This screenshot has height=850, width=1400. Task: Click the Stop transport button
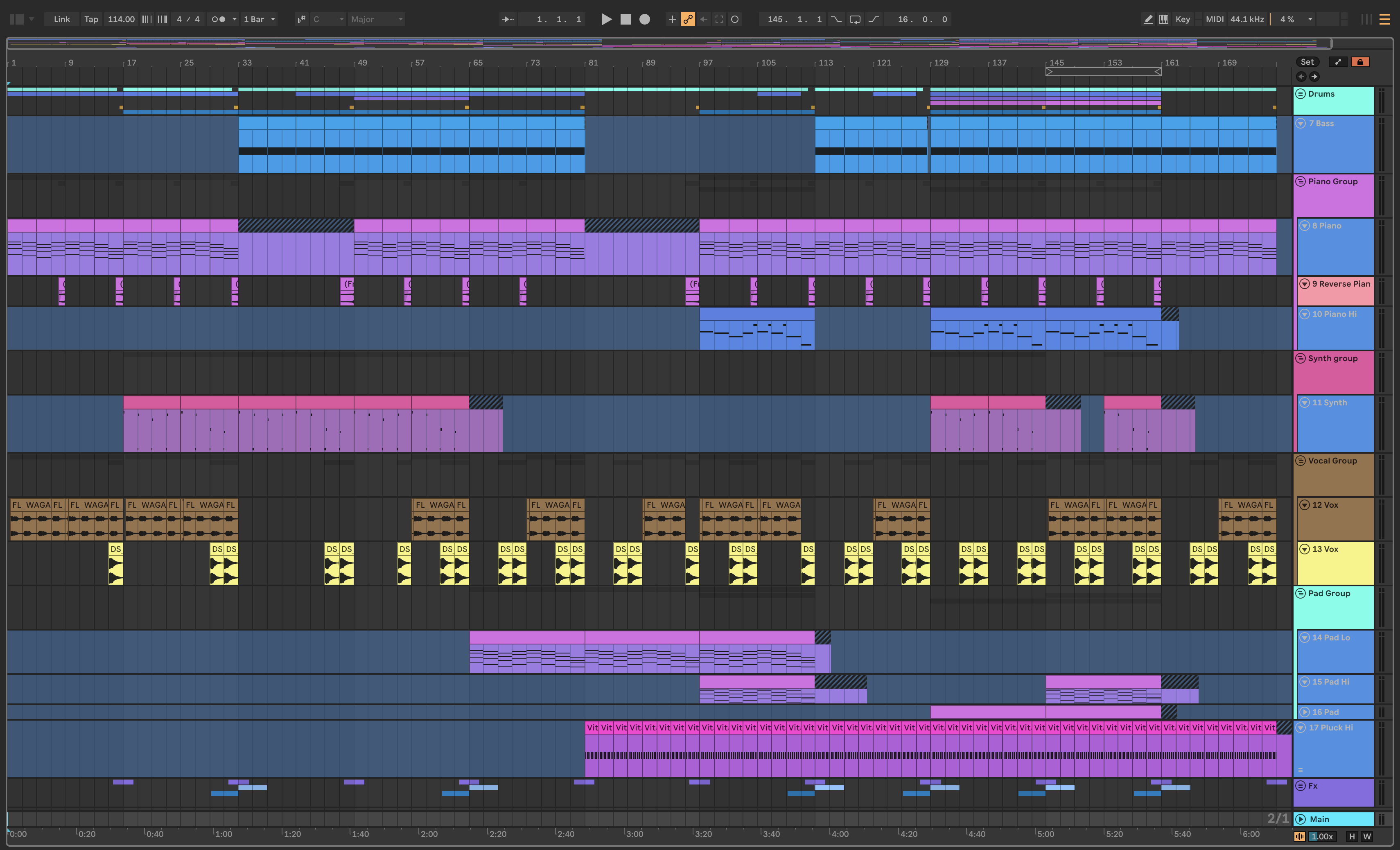625,19
